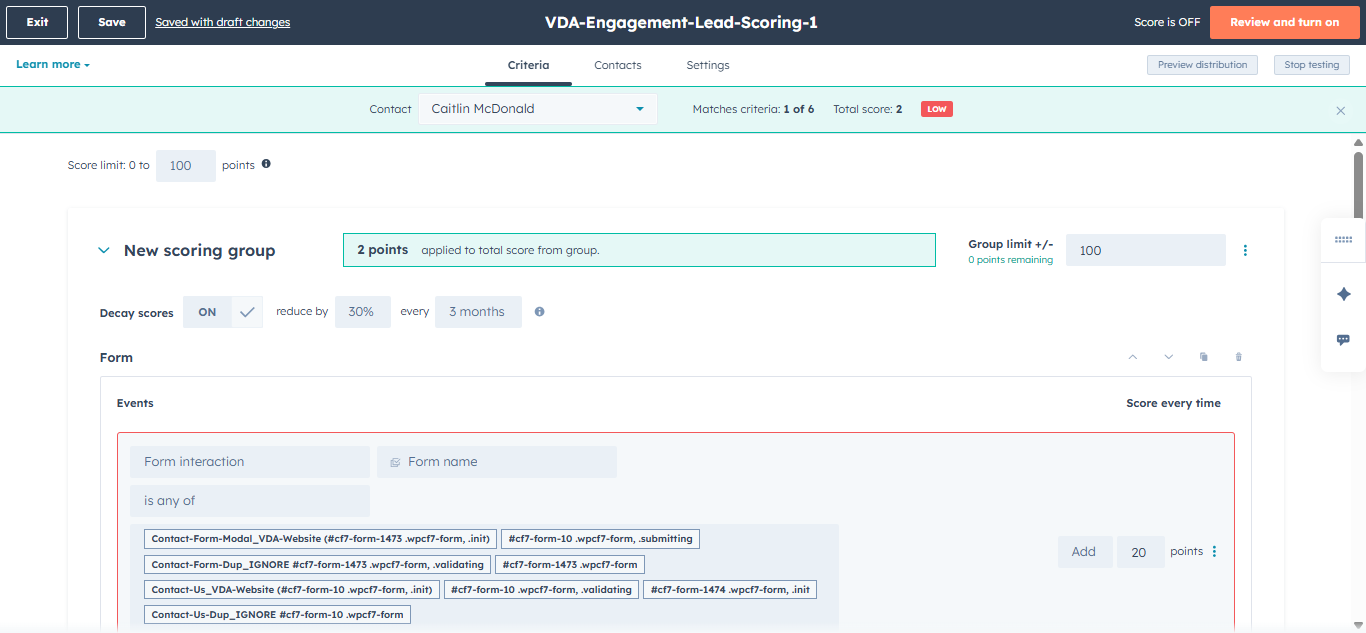Open the Add points action dropdown
Screen dimensions: 1366x633
tap(1085, 552)
